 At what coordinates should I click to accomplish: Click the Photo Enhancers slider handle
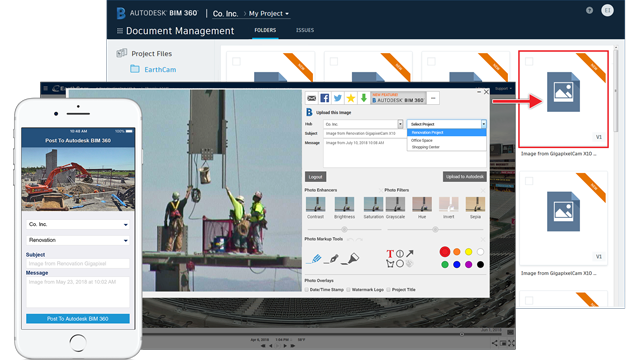(344, 229)
